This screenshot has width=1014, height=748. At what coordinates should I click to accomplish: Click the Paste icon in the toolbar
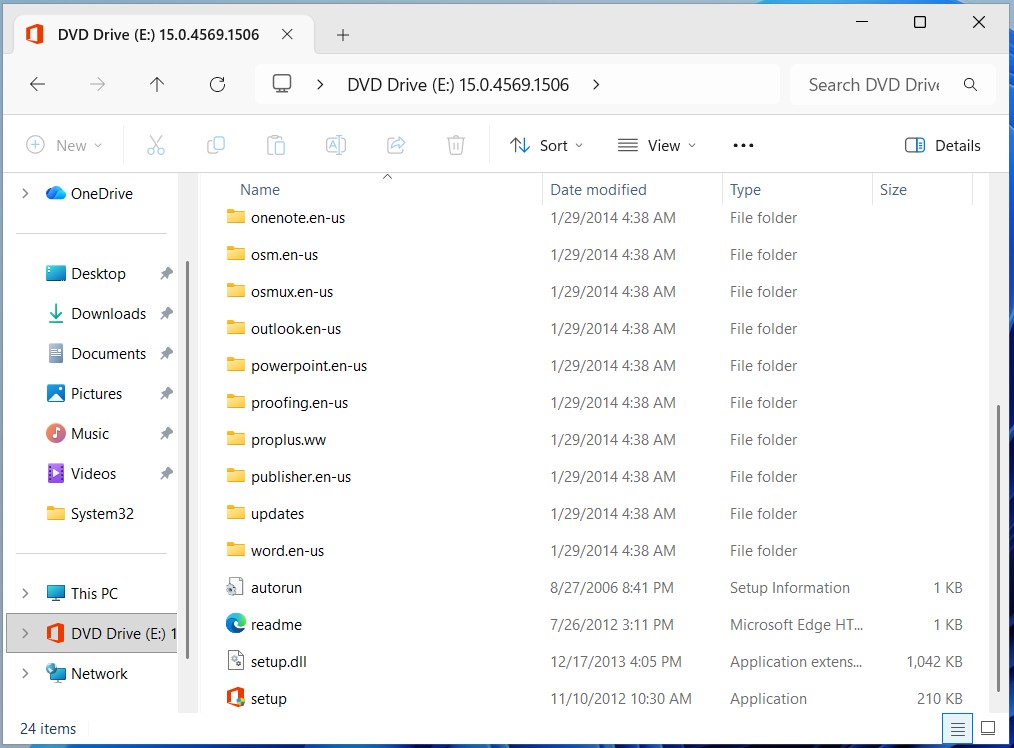pyautogui.click(x=276, y=145)
